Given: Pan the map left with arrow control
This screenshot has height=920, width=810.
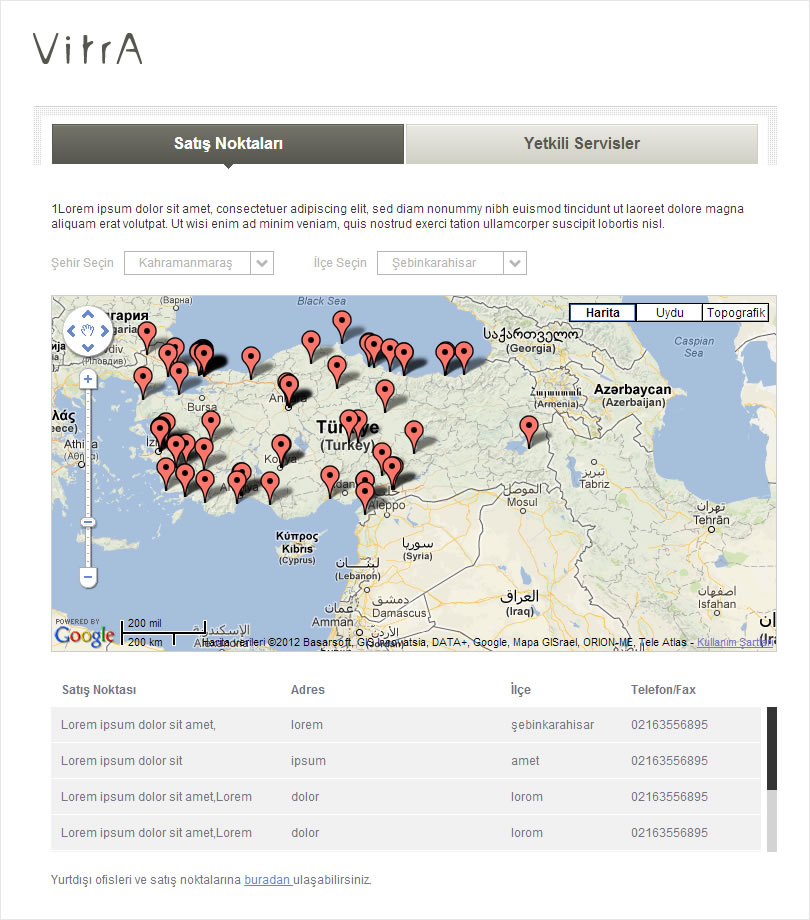Looking at the screenshot, I should pos(71,330).
